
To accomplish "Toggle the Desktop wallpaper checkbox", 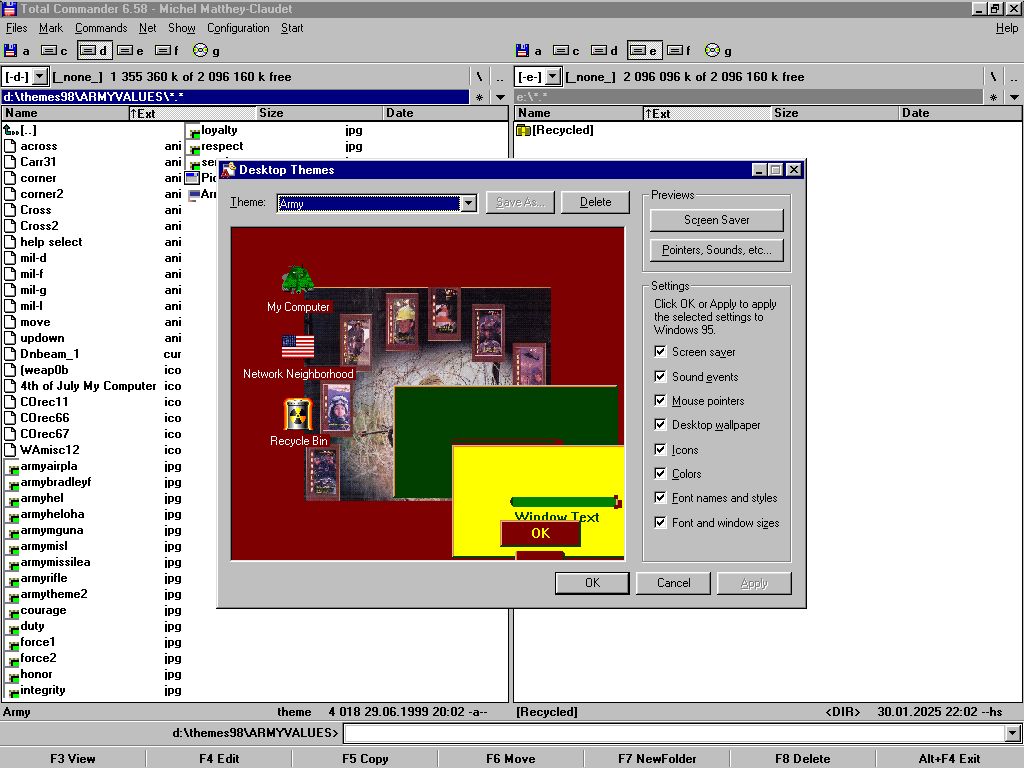I will (x=660, y=425).
